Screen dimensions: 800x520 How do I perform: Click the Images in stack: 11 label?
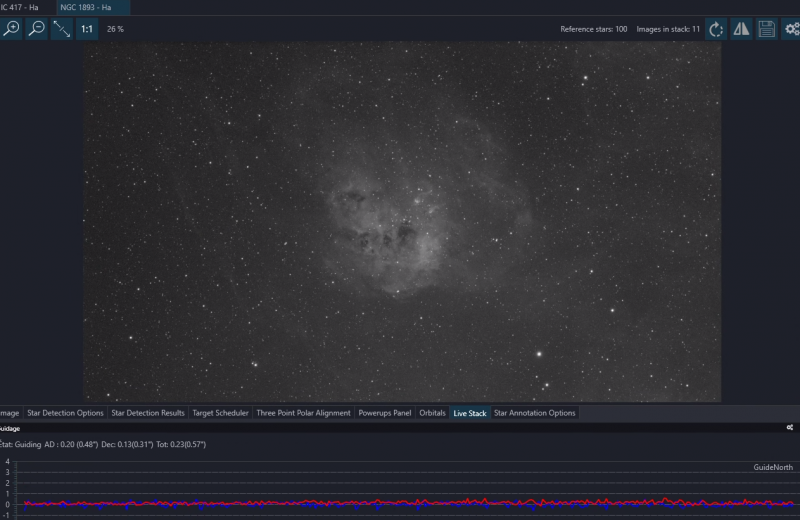(668, 29)
